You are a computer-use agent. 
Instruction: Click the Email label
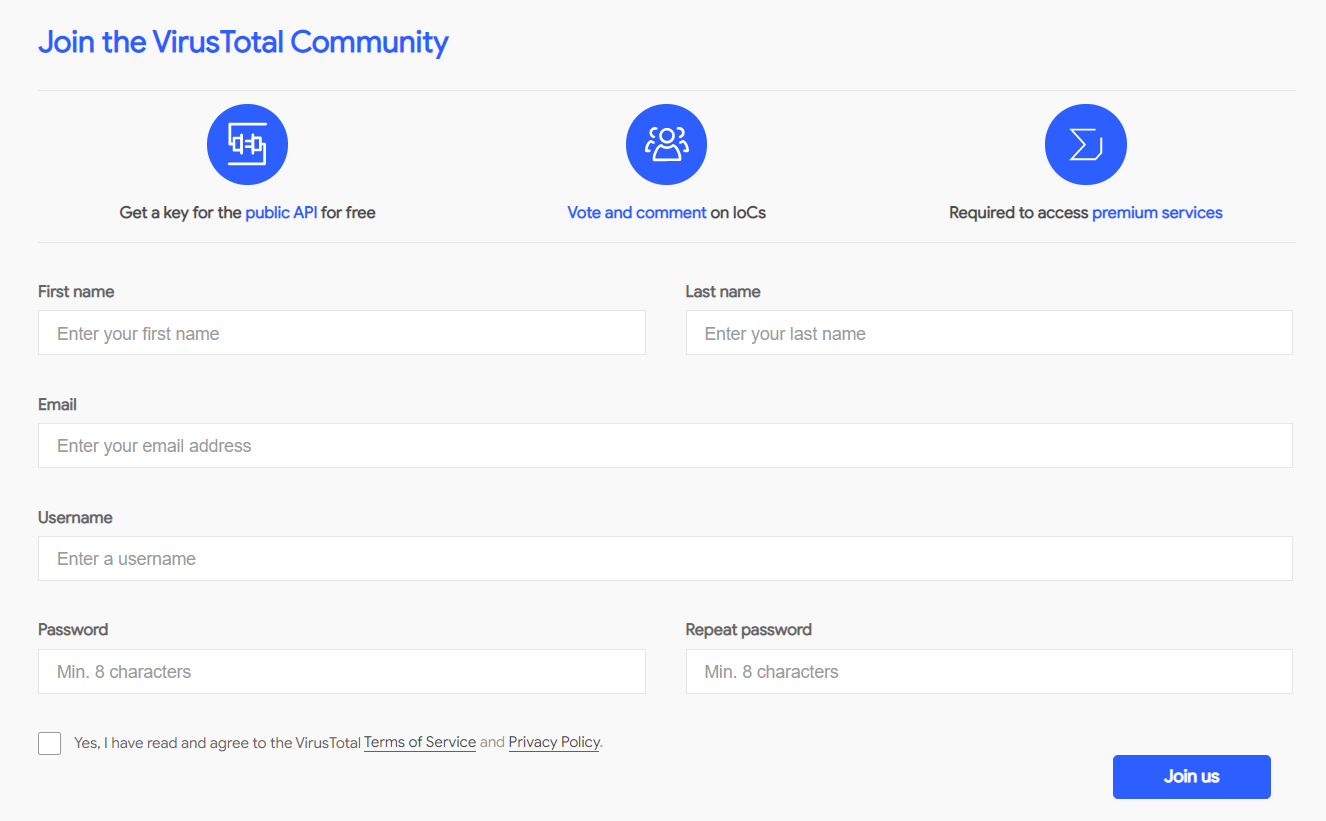tap(57, 405)
